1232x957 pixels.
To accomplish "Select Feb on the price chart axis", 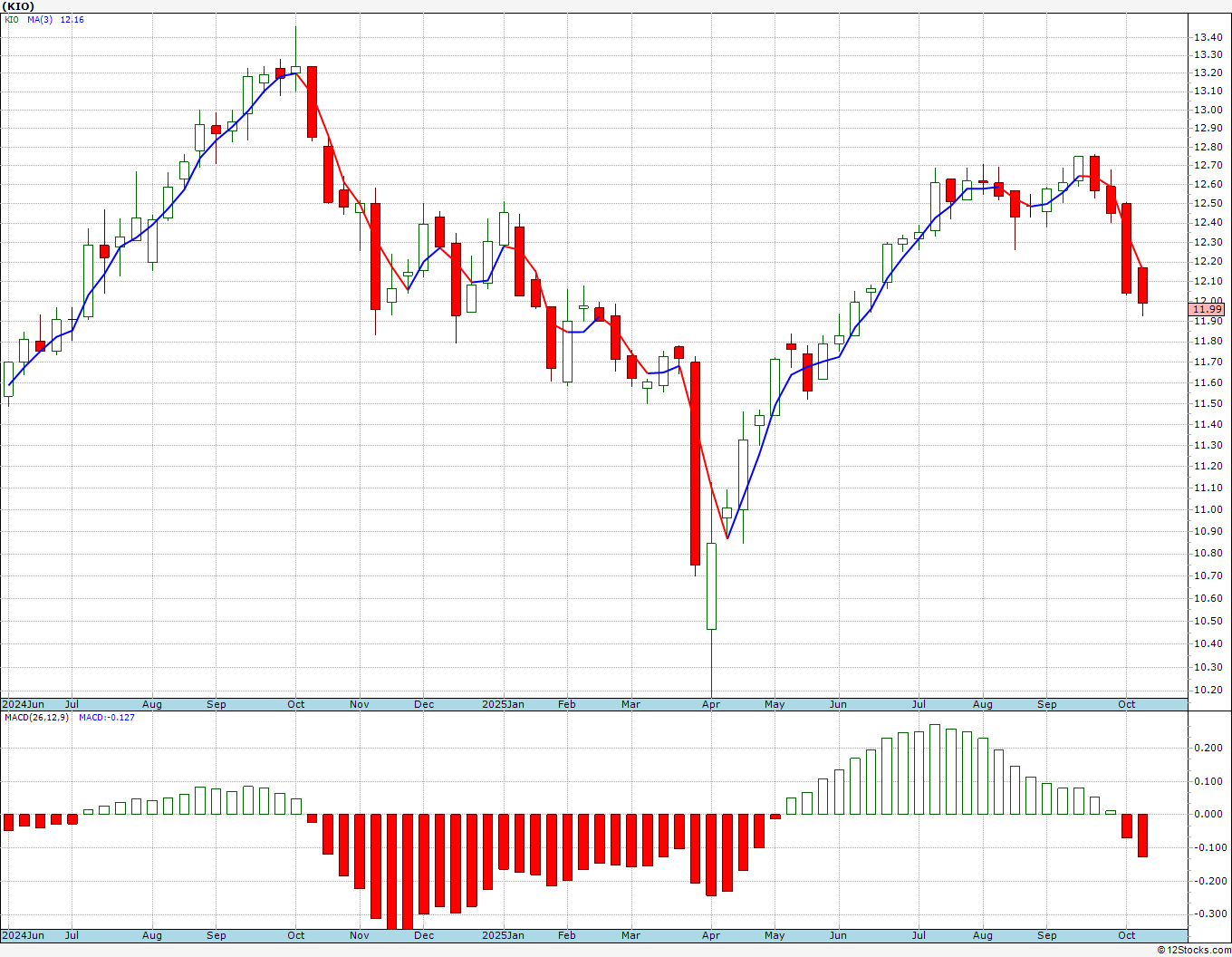I will pos(567,704).
